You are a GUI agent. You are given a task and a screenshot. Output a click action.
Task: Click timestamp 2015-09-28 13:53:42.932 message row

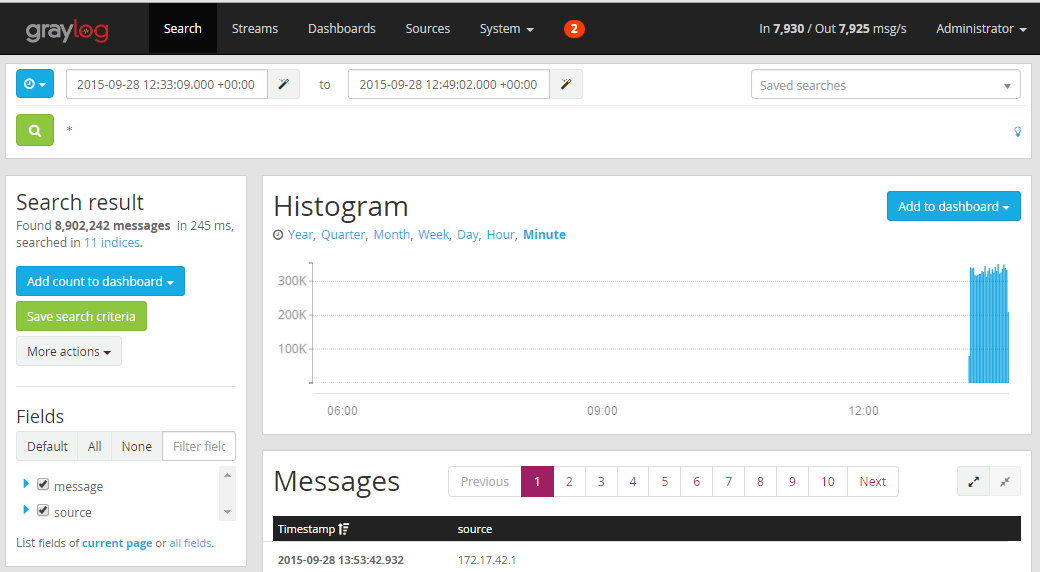point(340,560)
